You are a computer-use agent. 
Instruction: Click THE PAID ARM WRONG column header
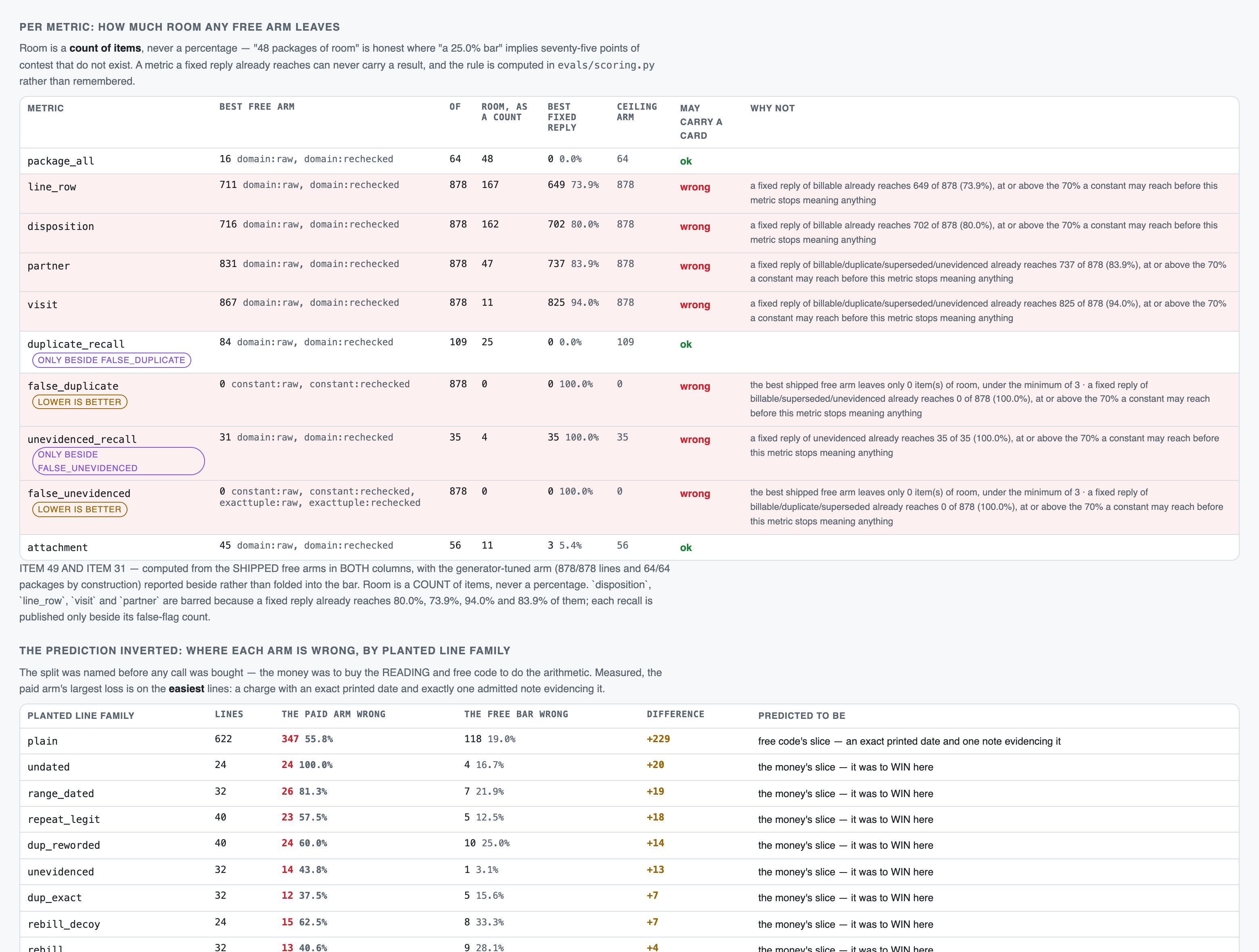click(334, 714)
